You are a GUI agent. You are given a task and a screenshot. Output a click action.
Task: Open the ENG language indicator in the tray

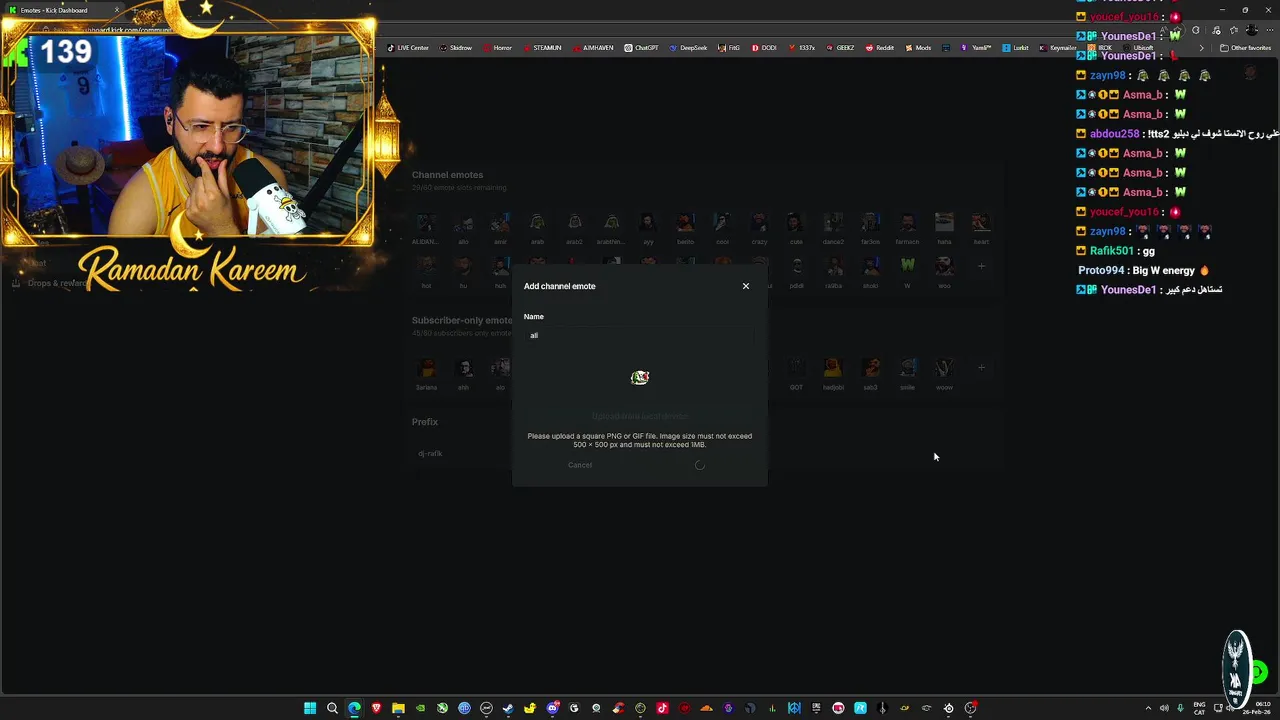[x=1200, y=708]
